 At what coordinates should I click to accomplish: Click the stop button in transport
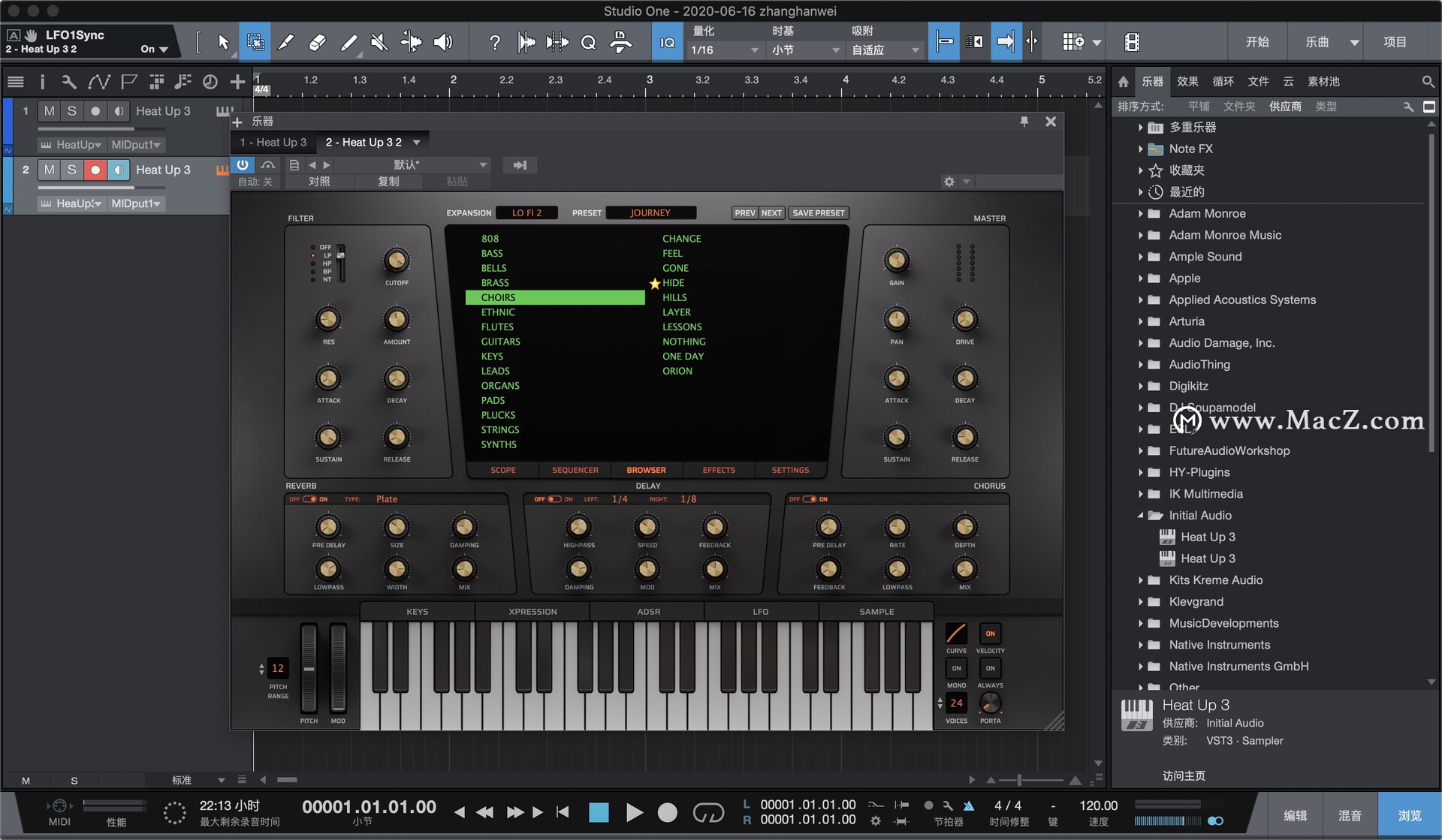[x=599, y=812]
